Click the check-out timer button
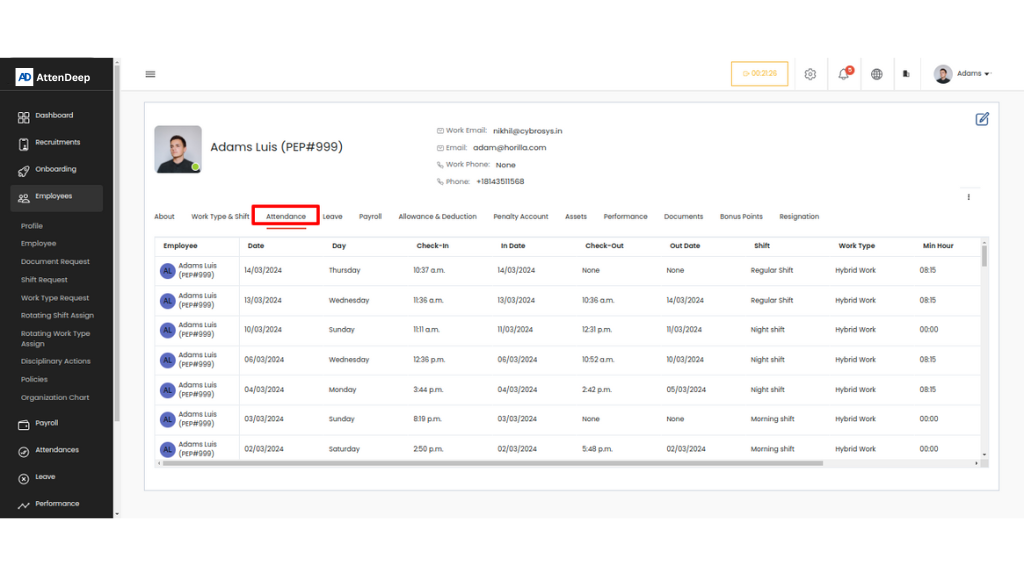Viewport: 1024px width, 576px height. point(759,74)
